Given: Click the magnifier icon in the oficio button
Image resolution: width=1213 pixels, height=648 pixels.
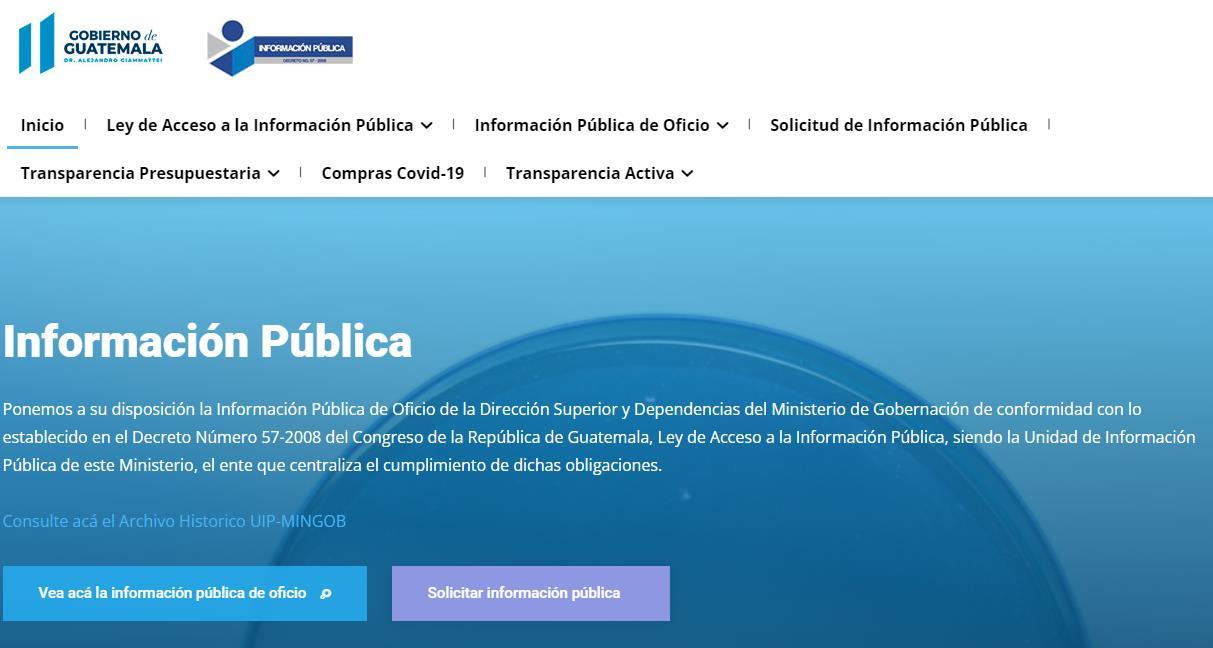Looking at the screenshot, I should click(x=325, y=594).
